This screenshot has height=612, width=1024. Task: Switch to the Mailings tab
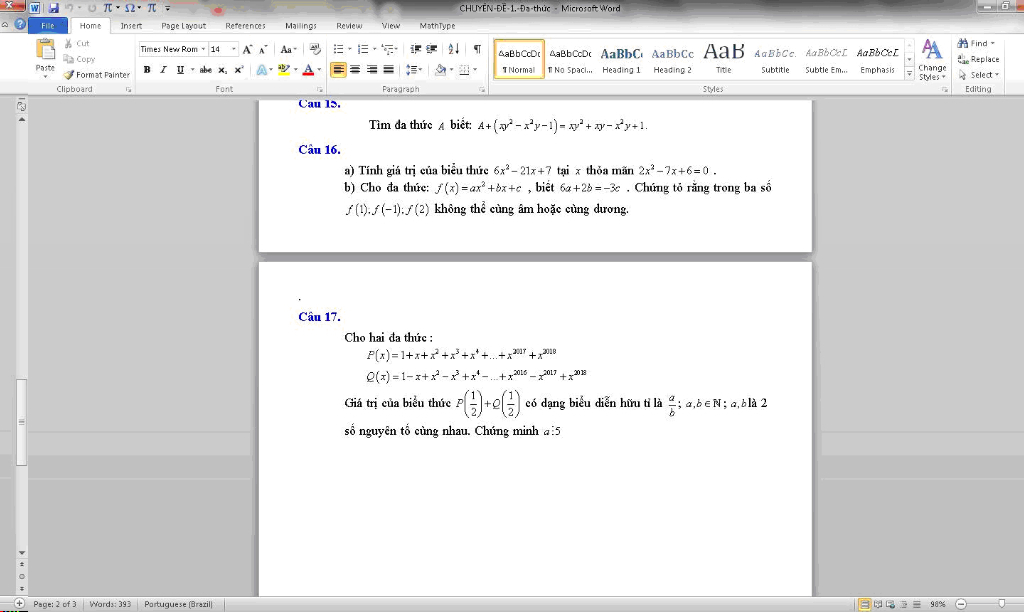click(300, 25)
